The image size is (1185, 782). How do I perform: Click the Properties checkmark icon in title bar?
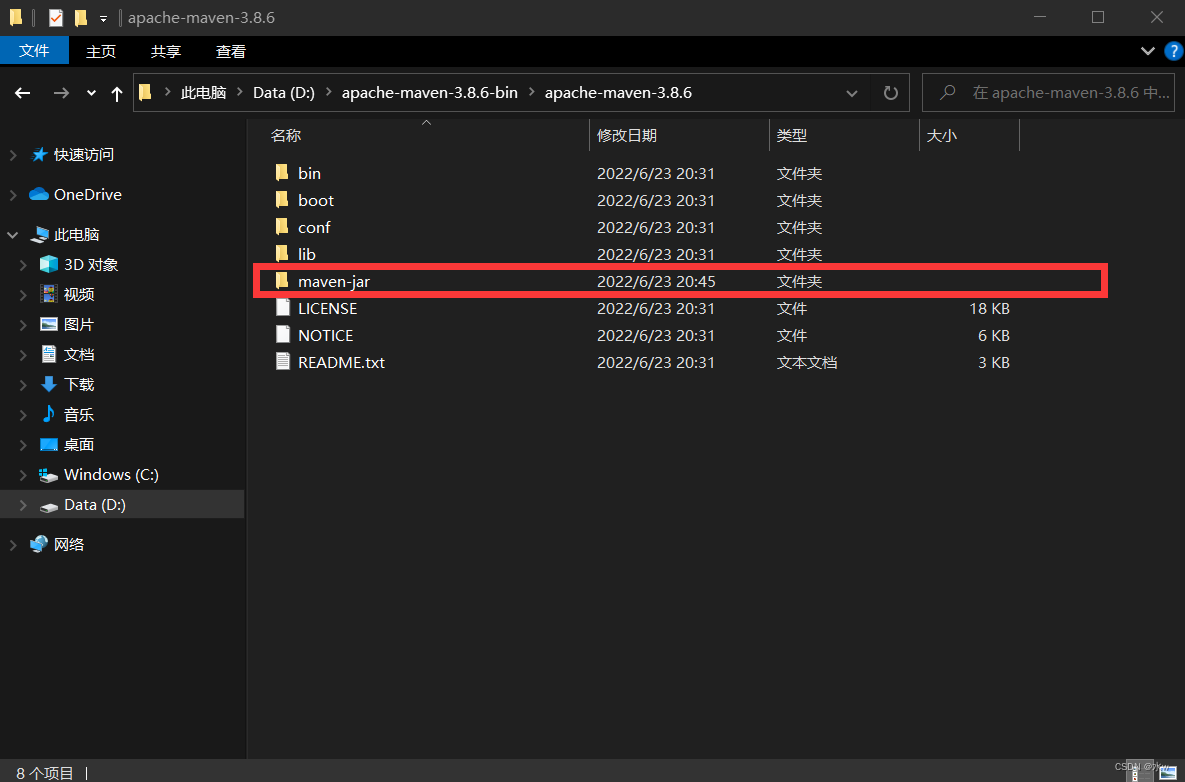[56, 17]
